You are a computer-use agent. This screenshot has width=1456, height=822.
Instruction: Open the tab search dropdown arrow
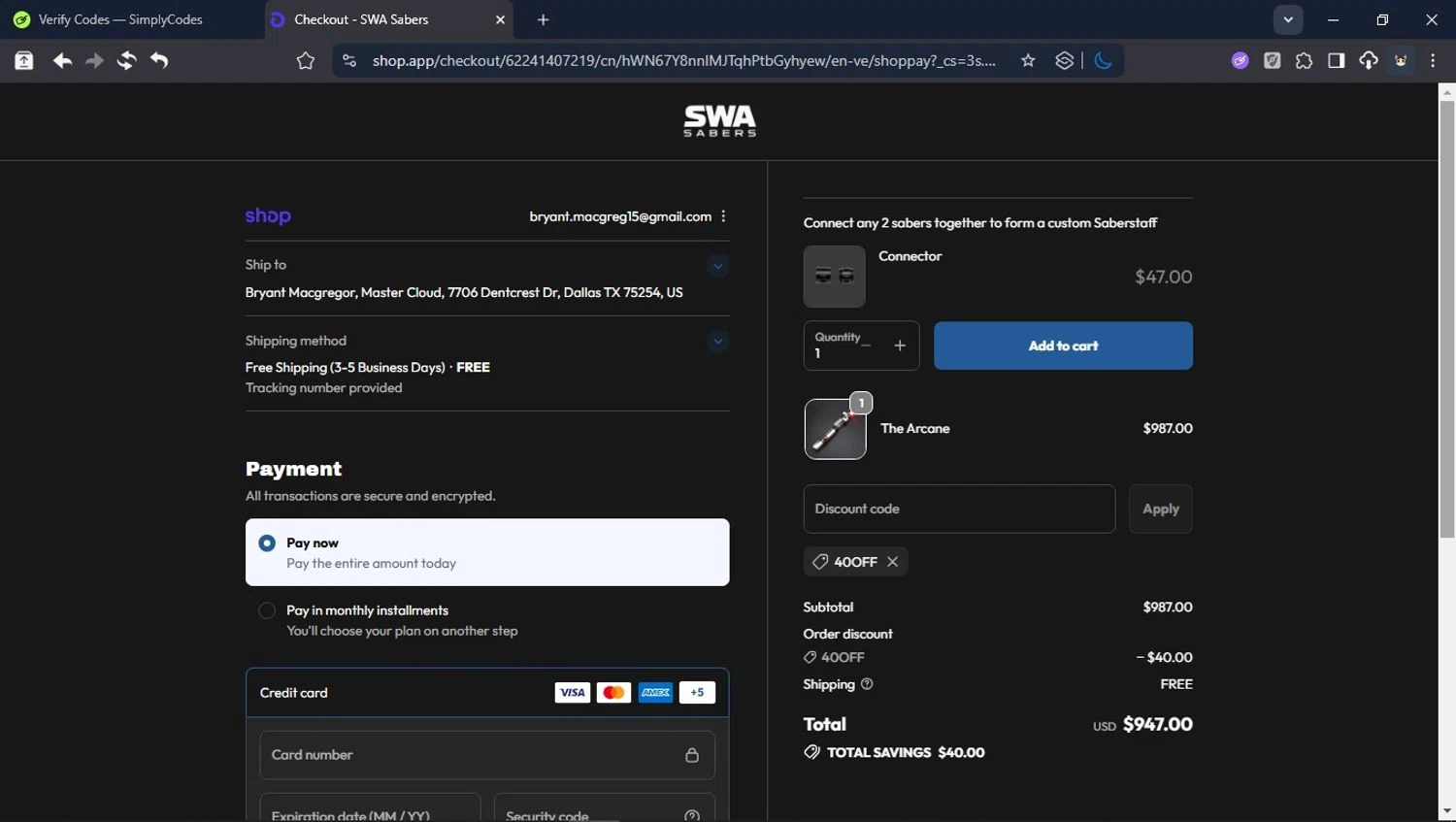click(1288, 19)
